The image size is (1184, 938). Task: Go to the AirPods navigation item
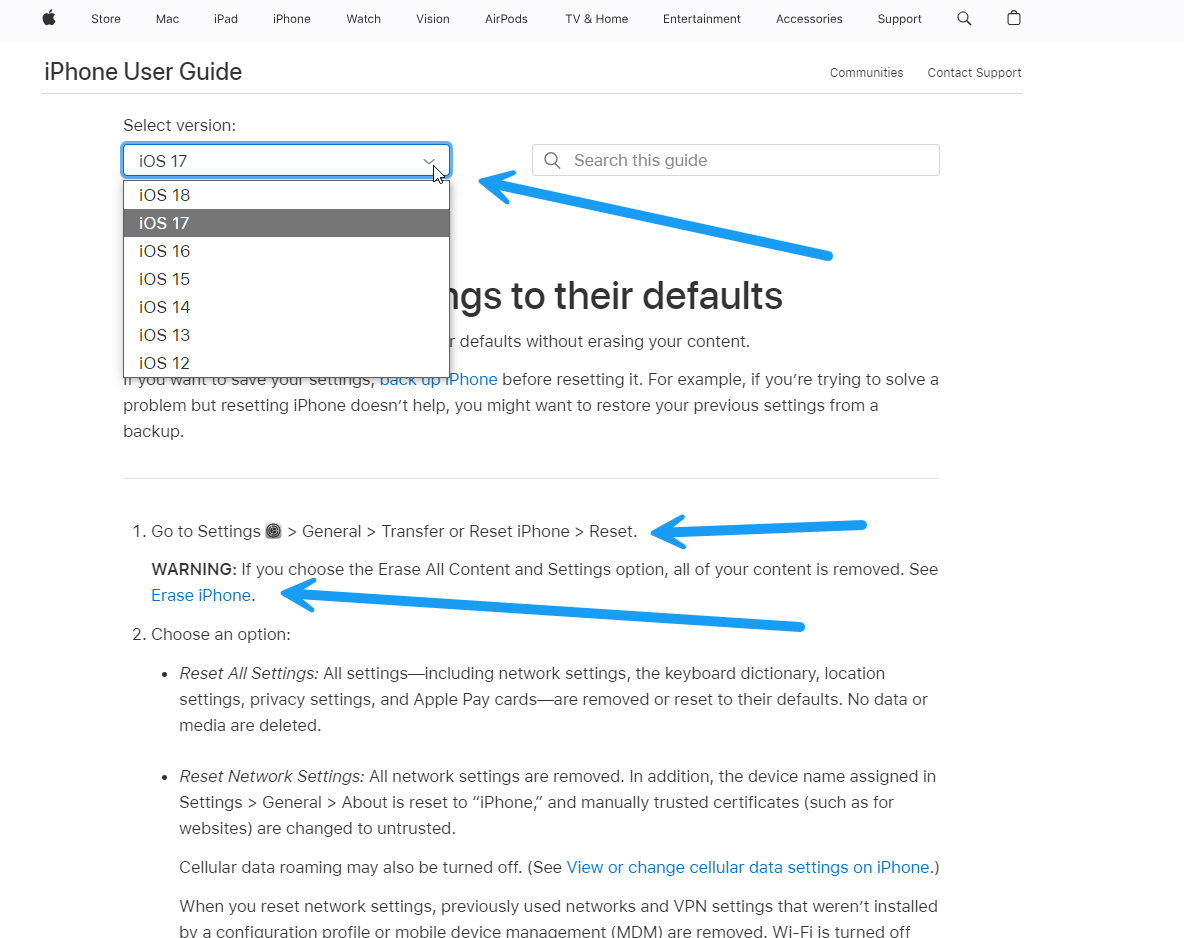pyautogui.click(x=506, y=19)
